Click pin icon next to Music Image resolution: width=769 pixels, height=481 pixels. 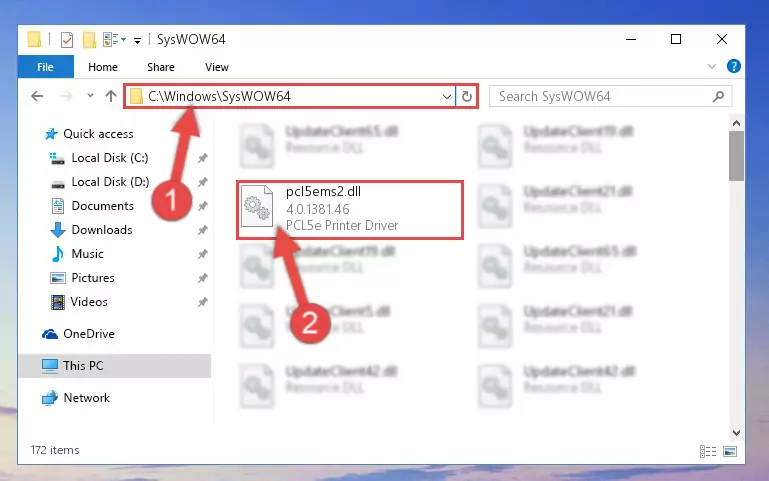[203, 254]
